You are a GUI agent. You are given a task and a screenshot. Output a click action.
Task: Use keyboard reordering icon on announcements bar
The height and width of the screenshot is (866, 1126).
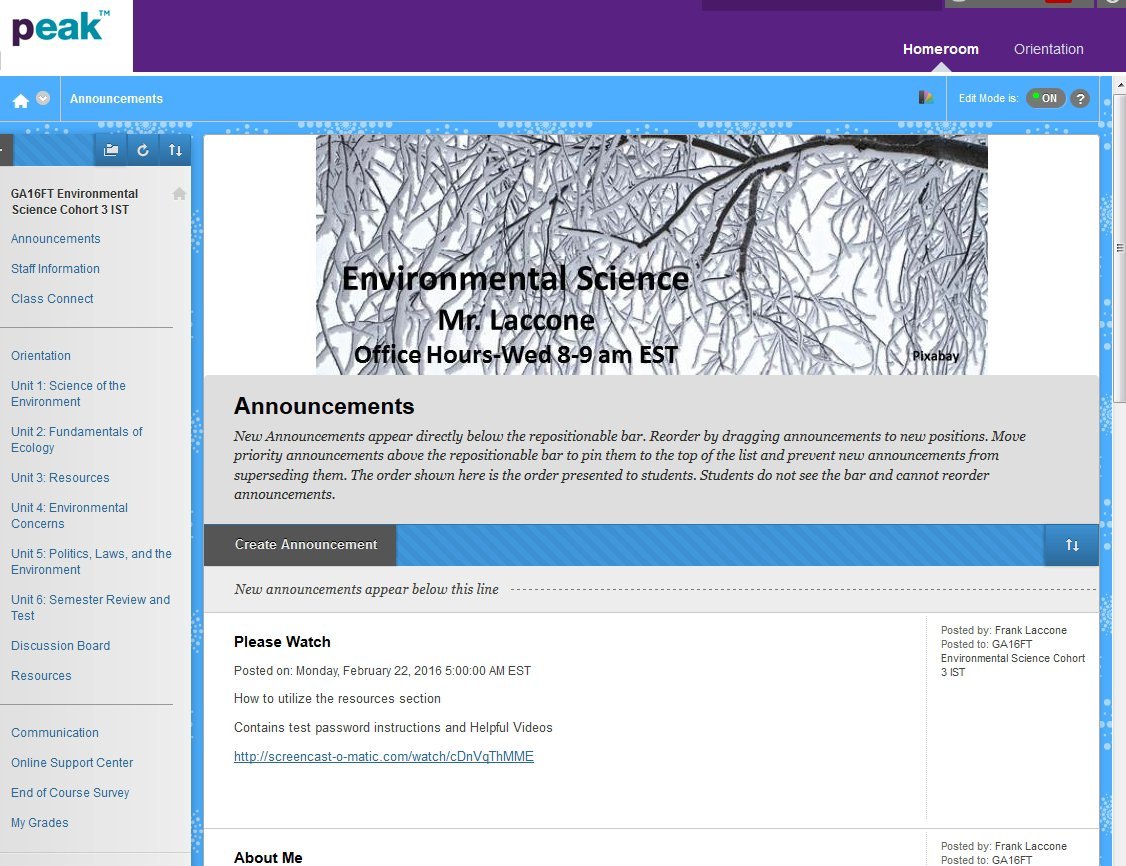click(x=1071, y=545)
